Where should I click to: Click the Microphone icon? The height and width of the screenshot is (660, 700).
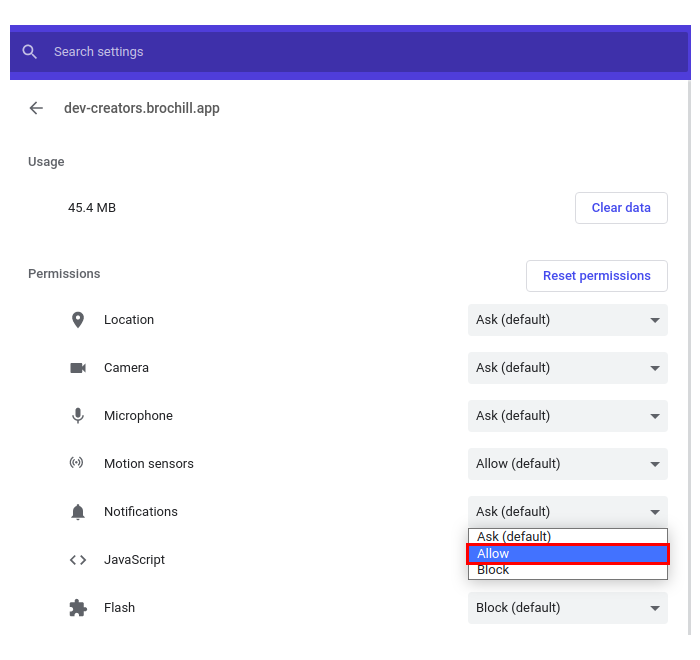78,416
